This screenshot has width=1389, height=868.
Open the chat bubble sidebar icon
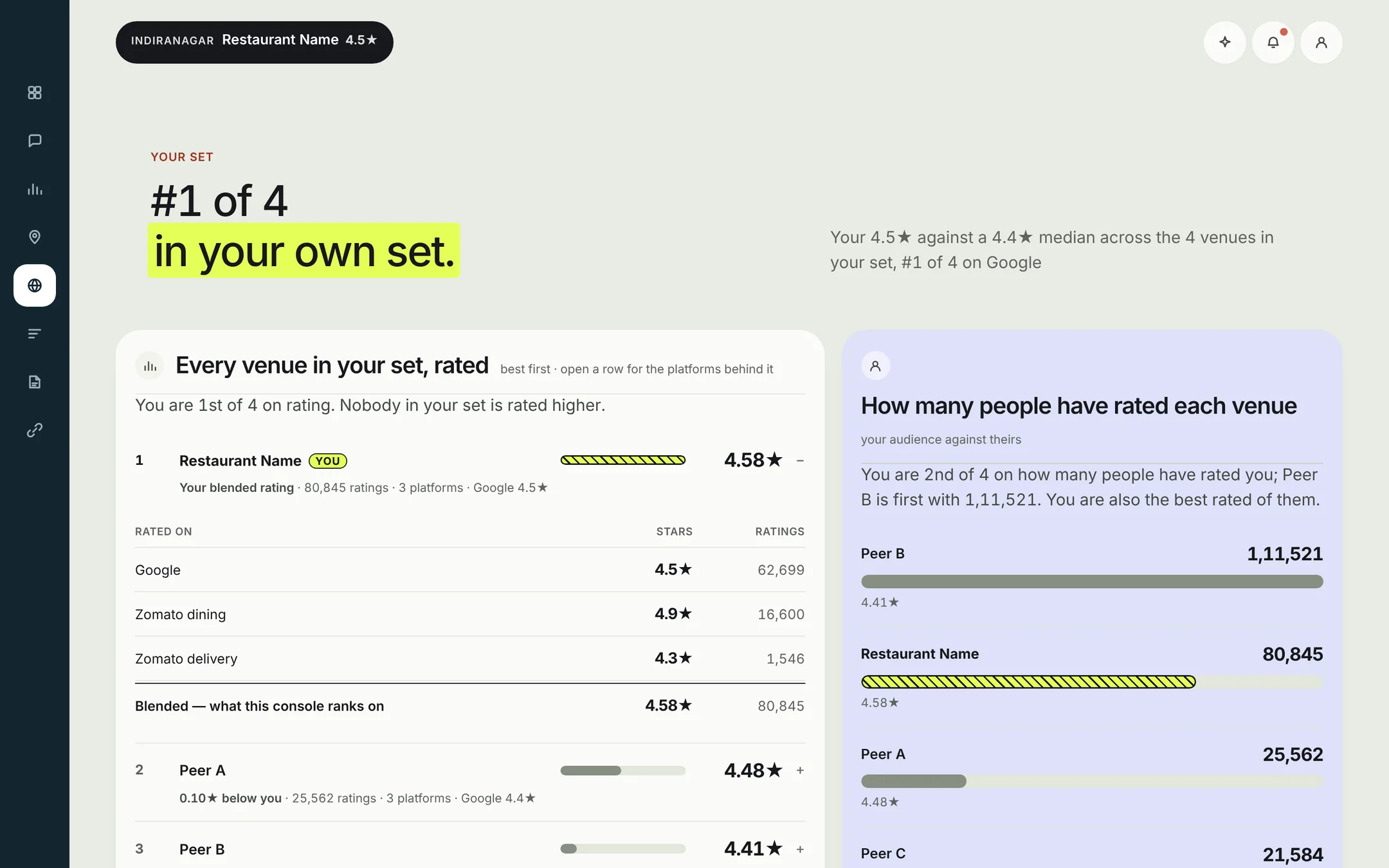[x=35, y=141]
